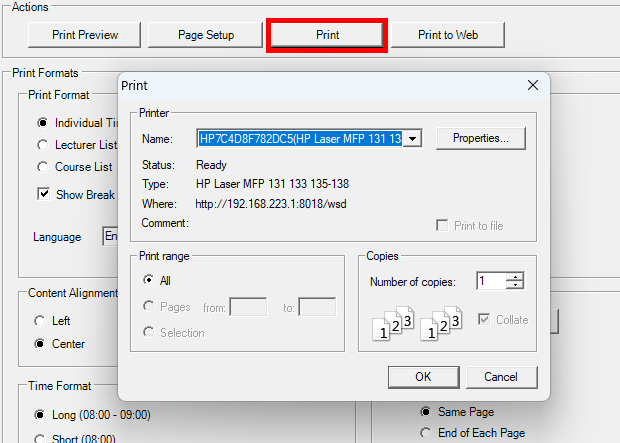620x443 pixels.
Task: Click the collated pages illustration icon
Action: click(x=417, y=323)
